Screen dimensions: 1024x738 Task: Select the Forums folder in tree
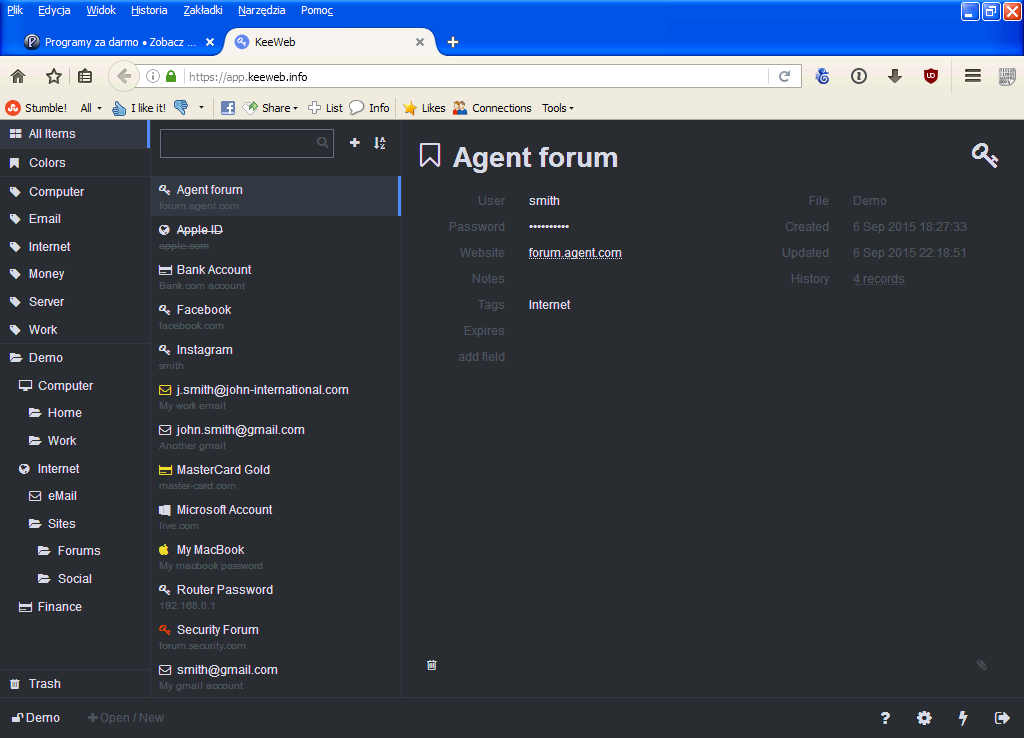[78, 551]
